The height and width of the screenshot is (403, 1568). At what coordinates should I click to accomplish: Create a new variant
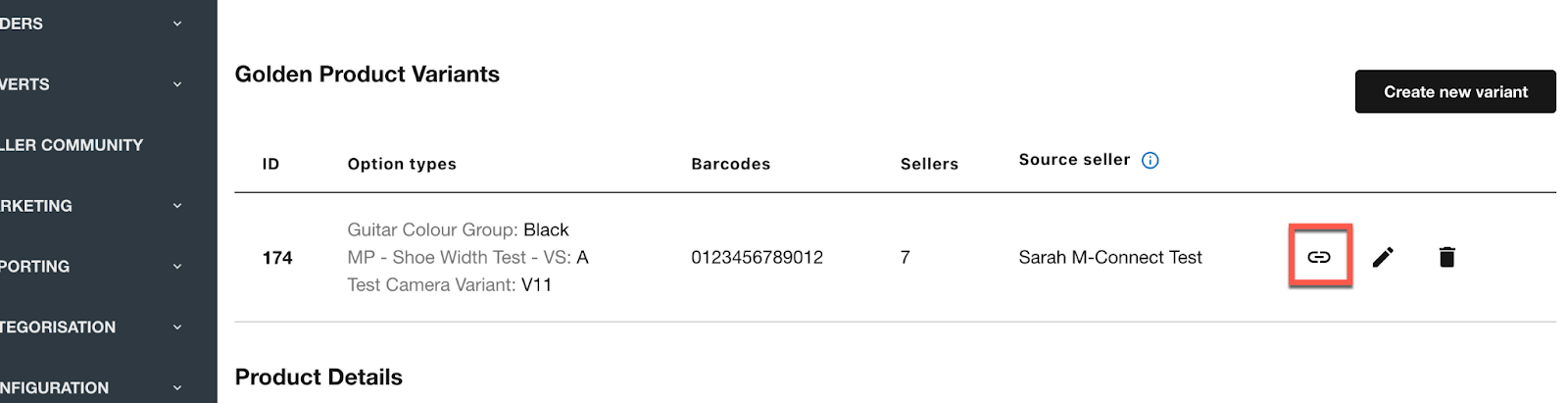[1455, 91]
